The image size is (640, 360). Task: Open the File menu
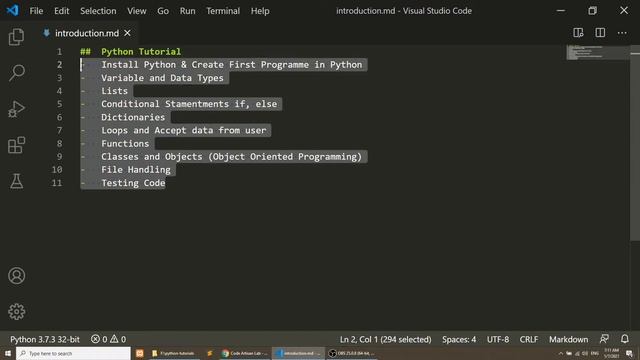[x=36, y=11]
